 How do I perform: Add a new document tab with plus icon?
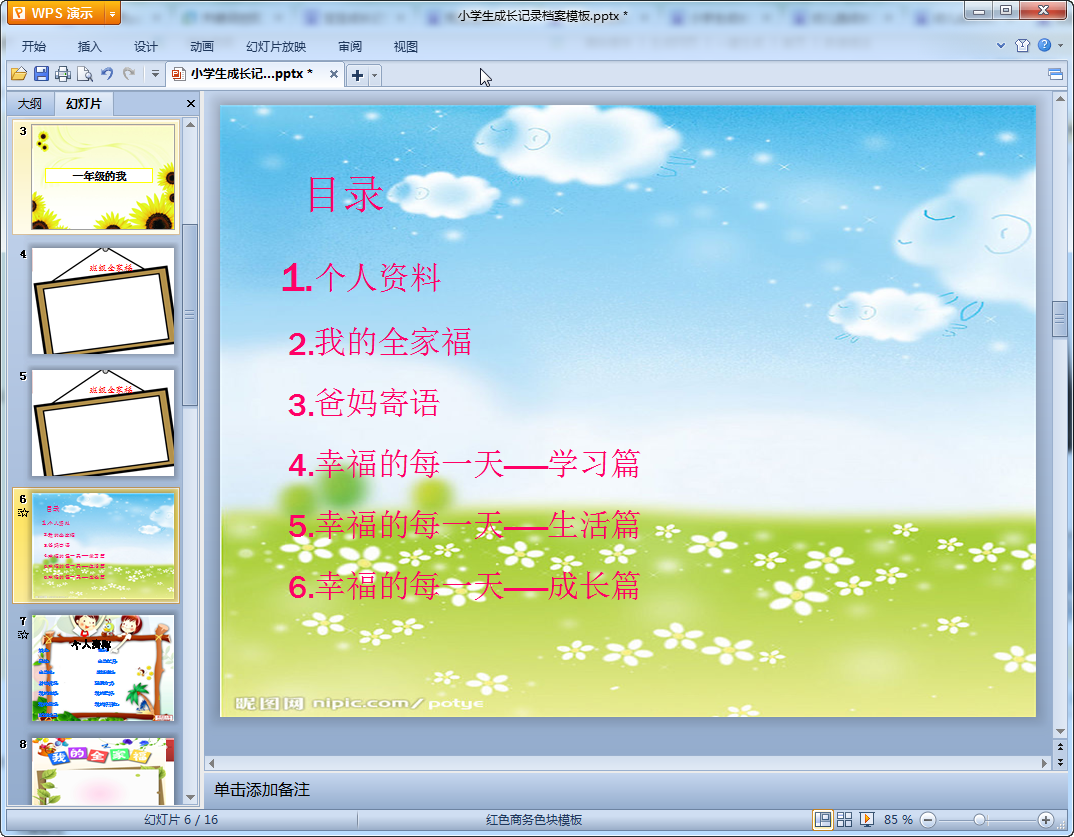(x=357, y=75)
